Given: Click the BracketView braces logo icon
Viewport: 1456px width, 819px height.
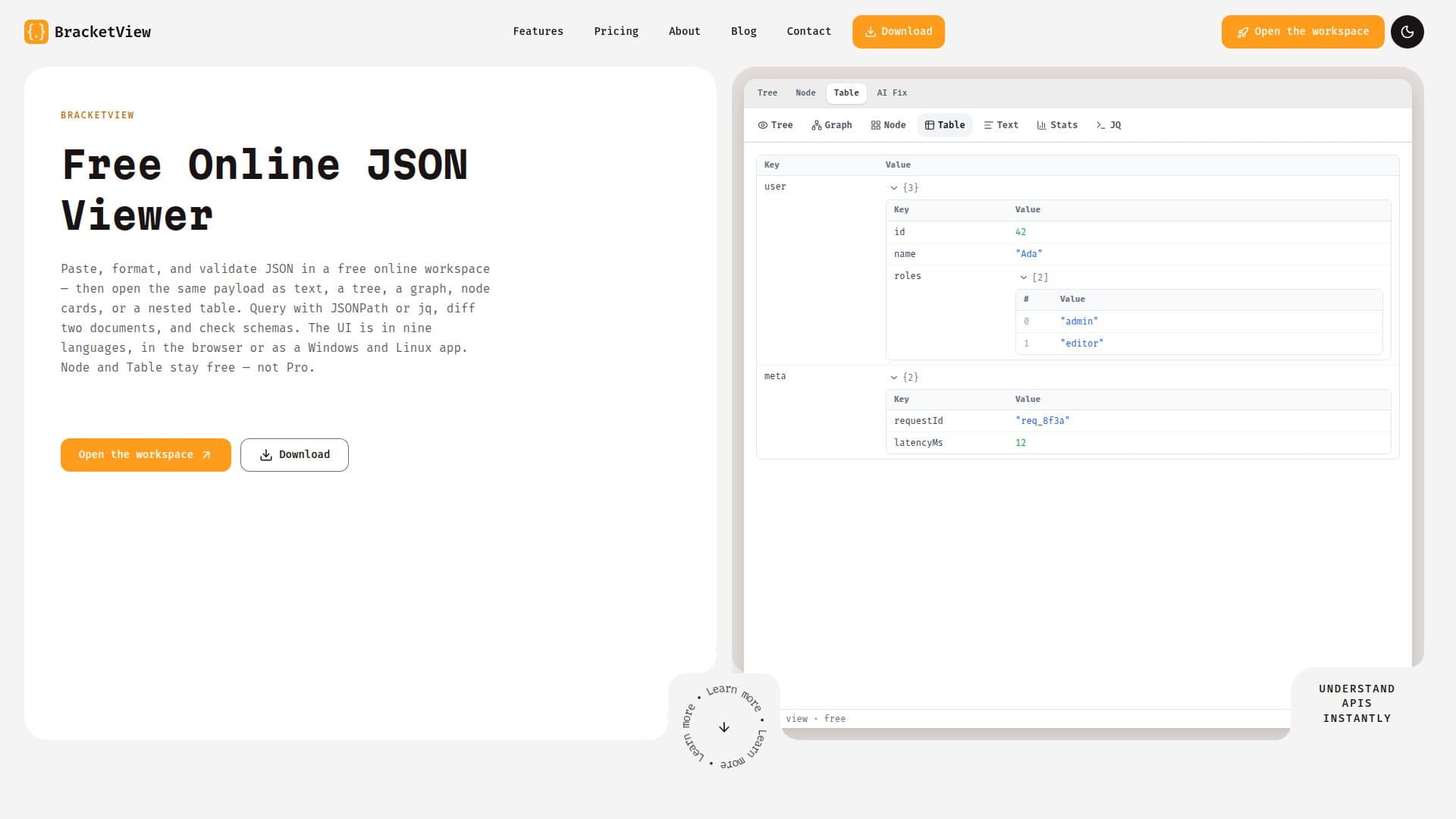Looking at the screenshot, I should (x=36, y=32).
